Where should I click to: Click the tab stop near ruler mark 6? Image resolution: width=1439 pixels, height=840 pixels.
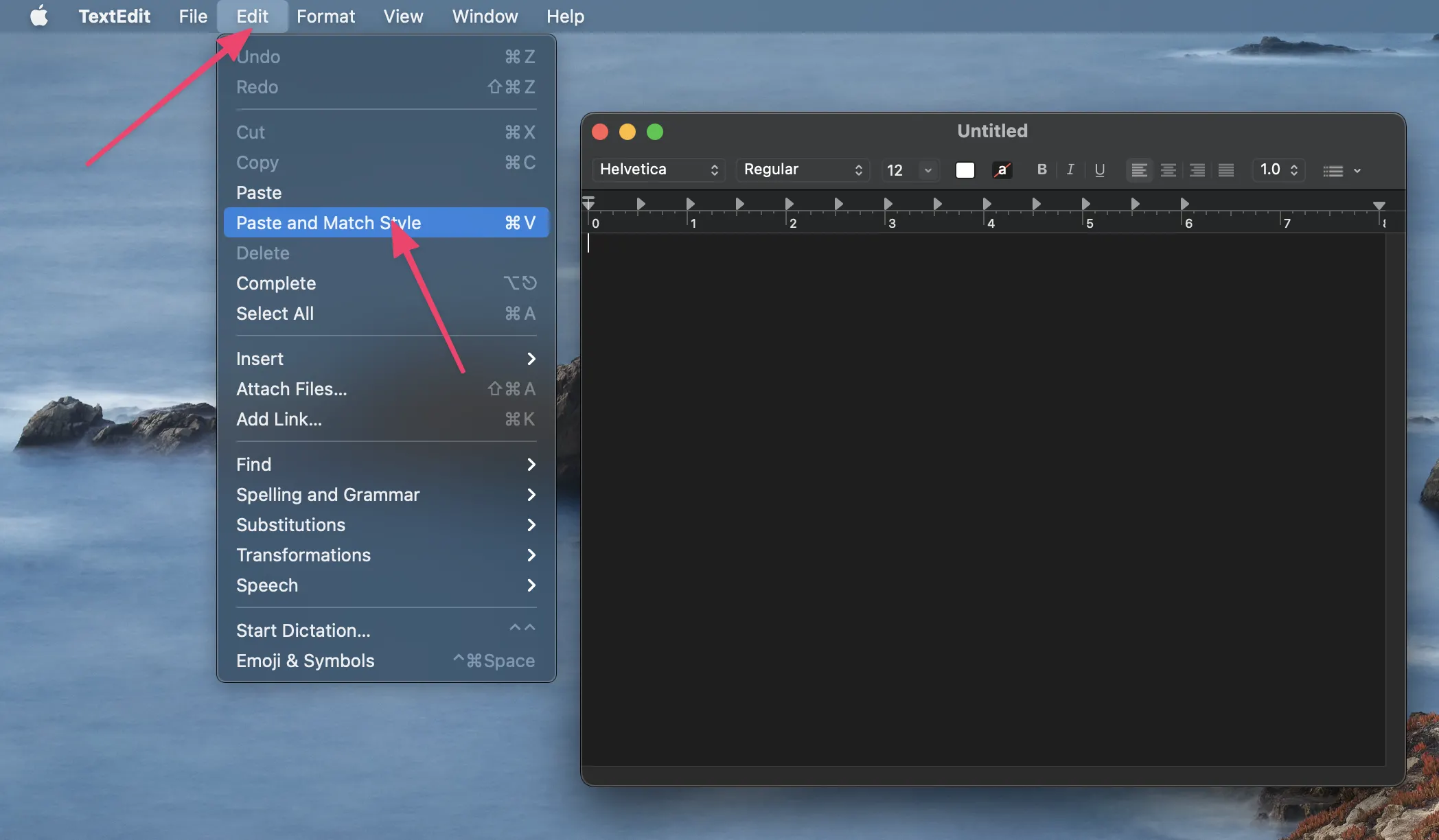(1184, 204)
